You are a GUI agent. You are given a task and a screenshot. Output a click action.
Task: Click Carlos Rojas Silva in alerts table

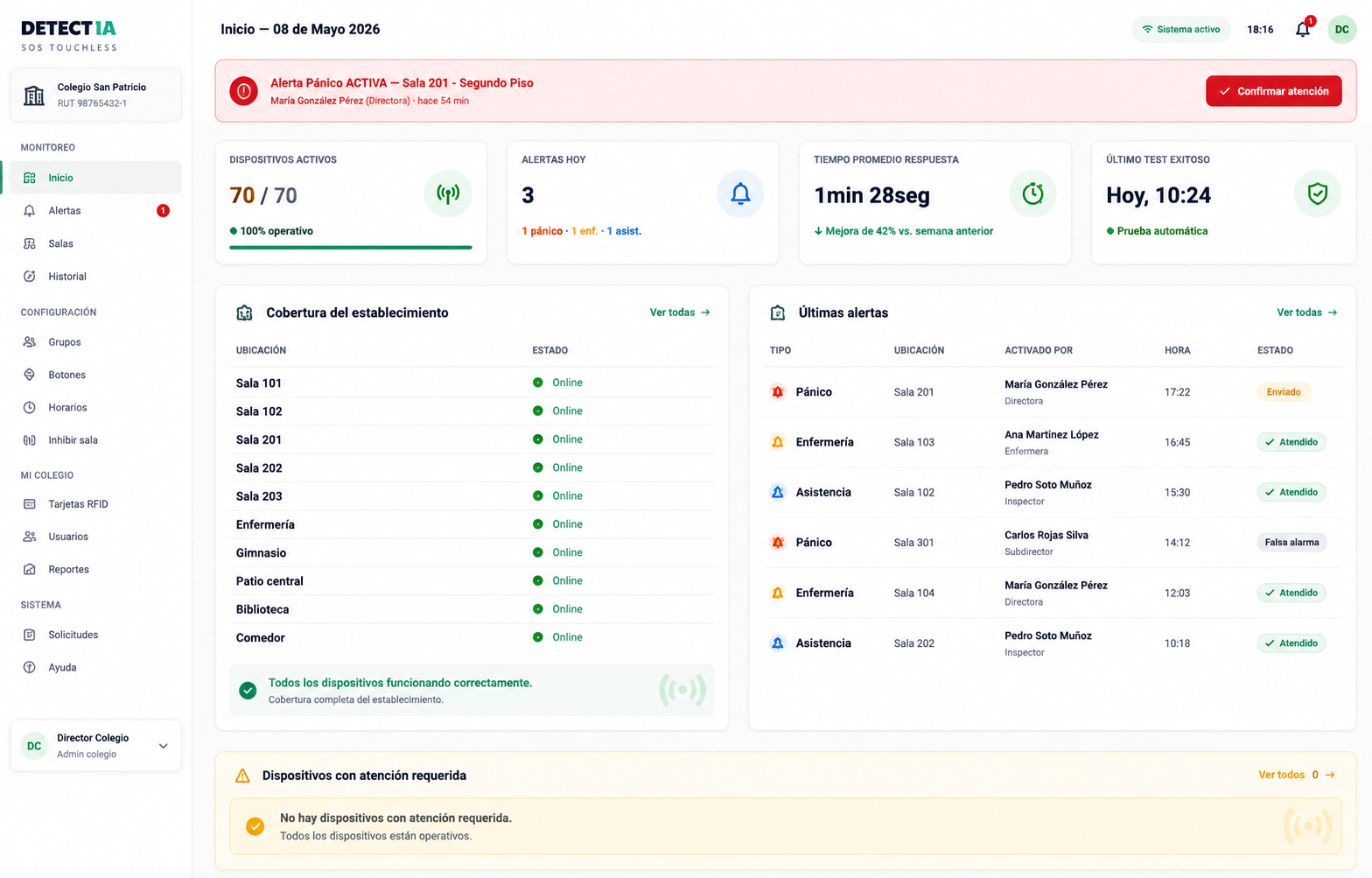pyautogui.click(x=1046, y=535)
